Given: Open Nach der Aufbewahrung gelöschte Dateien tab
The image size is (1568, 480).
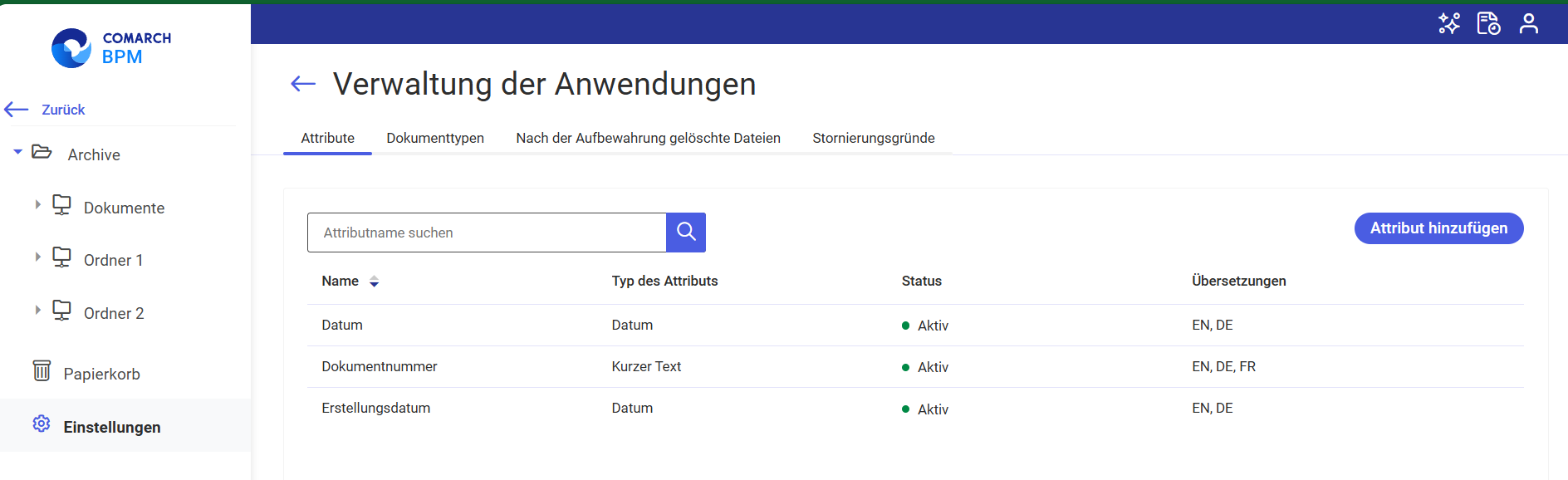Looking at the screenshot, I should click(x=648, y=138).
